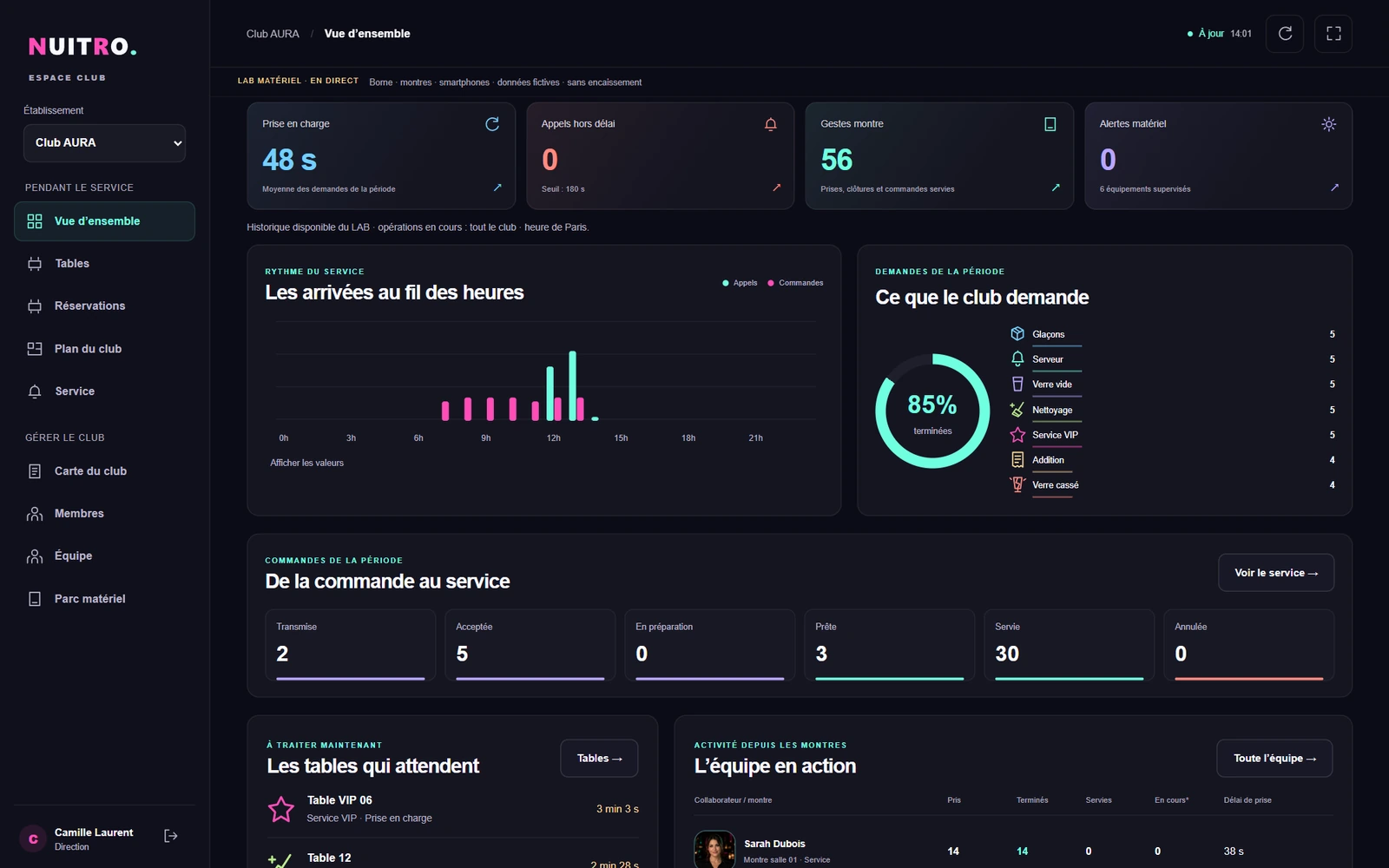Click Afficher les valeurs link
Screen dimensions: 1389x868
pos(306,463)
